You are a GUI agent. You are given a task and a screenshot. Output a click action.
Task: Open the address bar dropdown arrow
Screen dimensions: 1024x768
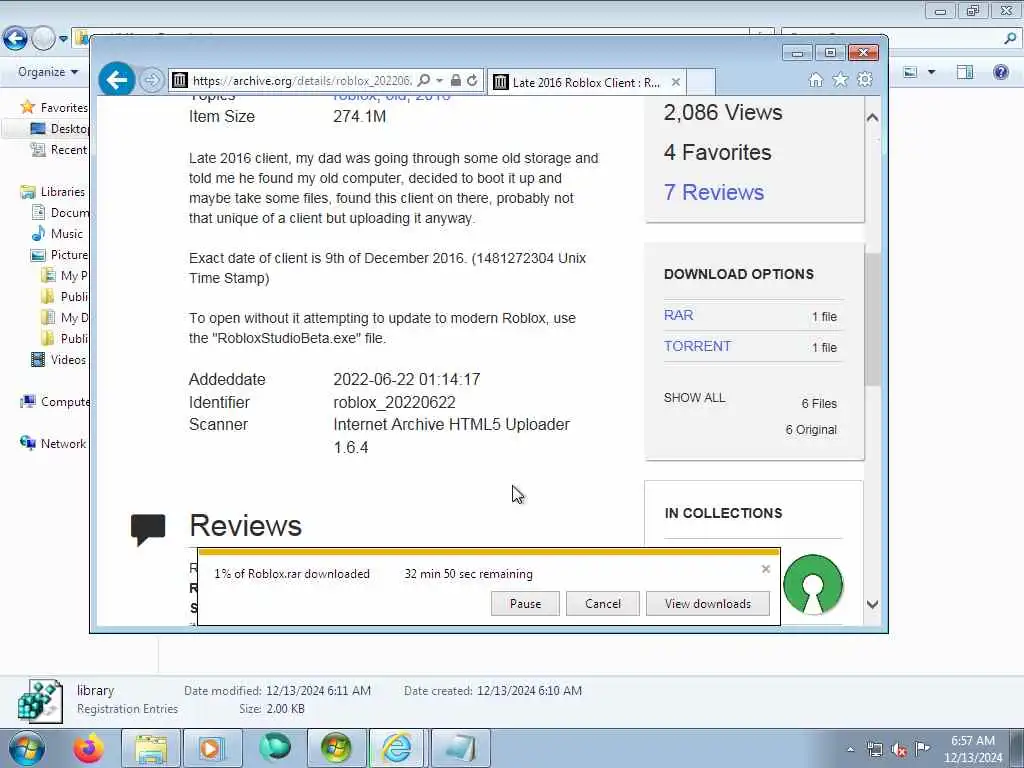(x=440, y=80)
